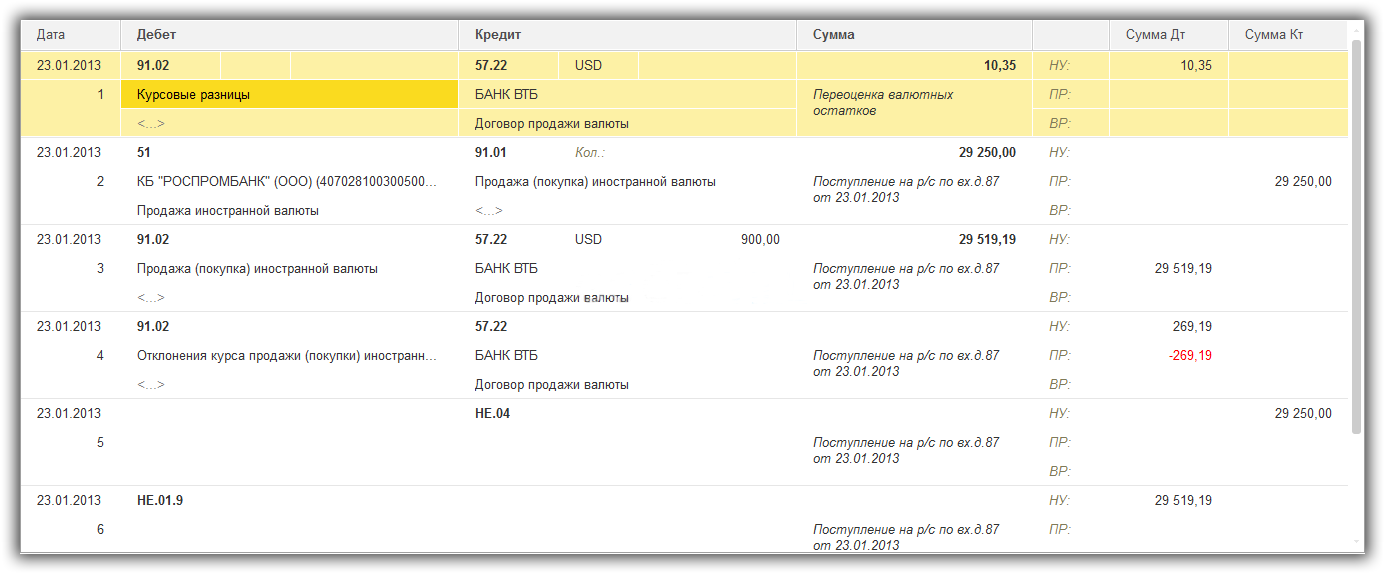Click the "Сумма Дт" column header
Screen dimensions: 1385x574
pos(1155,35)
